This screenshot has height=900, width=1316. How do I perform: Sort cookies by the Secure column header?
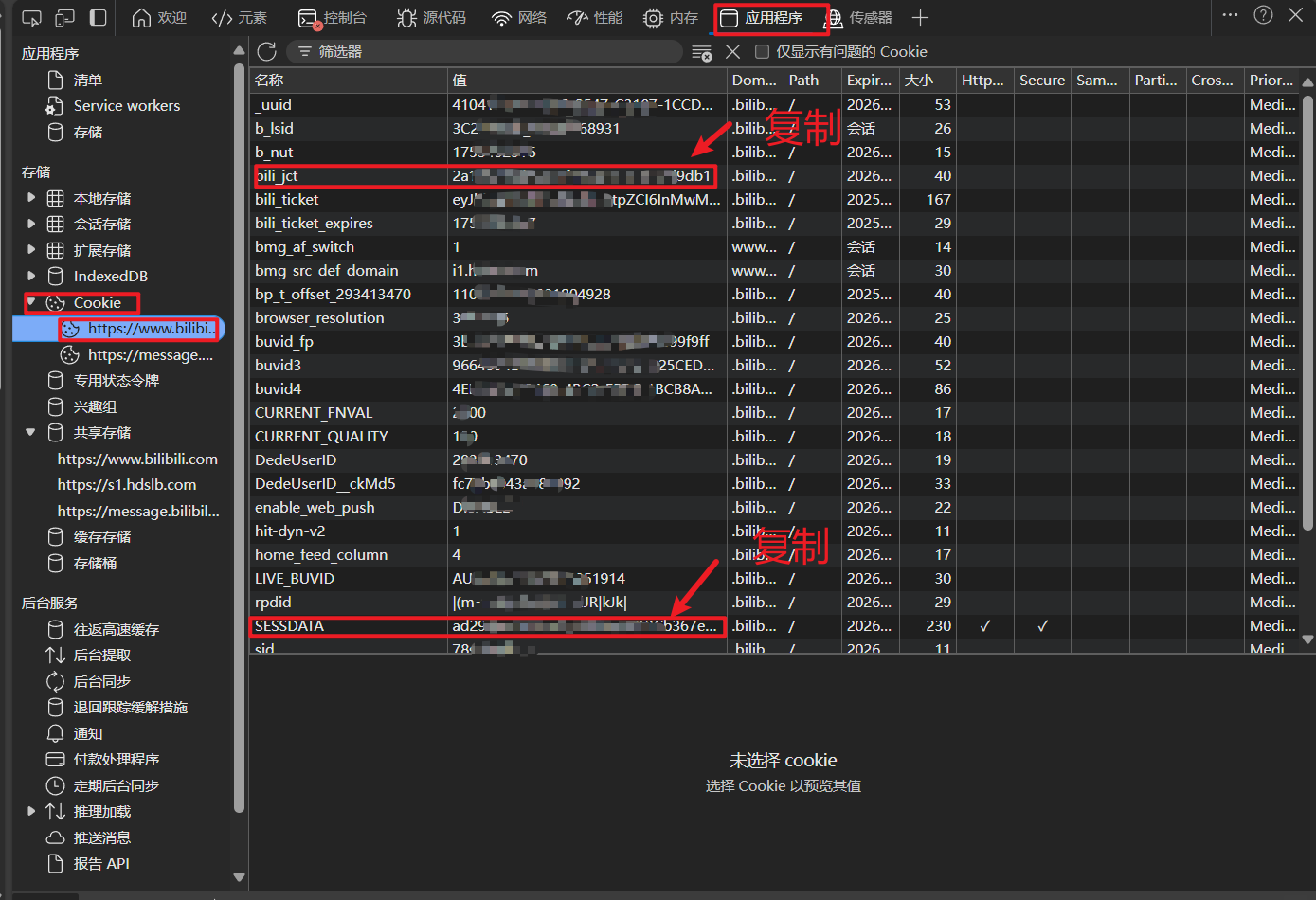[1042, 81]
